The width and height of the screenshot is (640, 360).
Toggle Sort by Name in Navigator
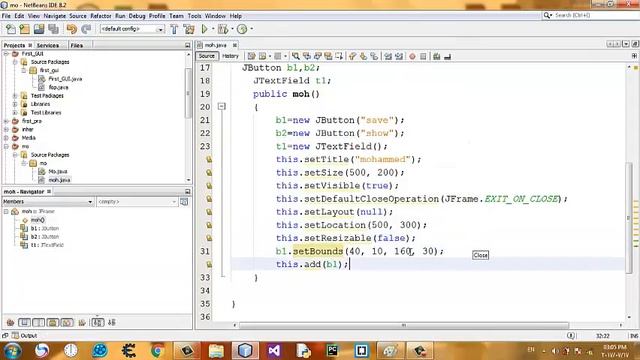[98, 322]
